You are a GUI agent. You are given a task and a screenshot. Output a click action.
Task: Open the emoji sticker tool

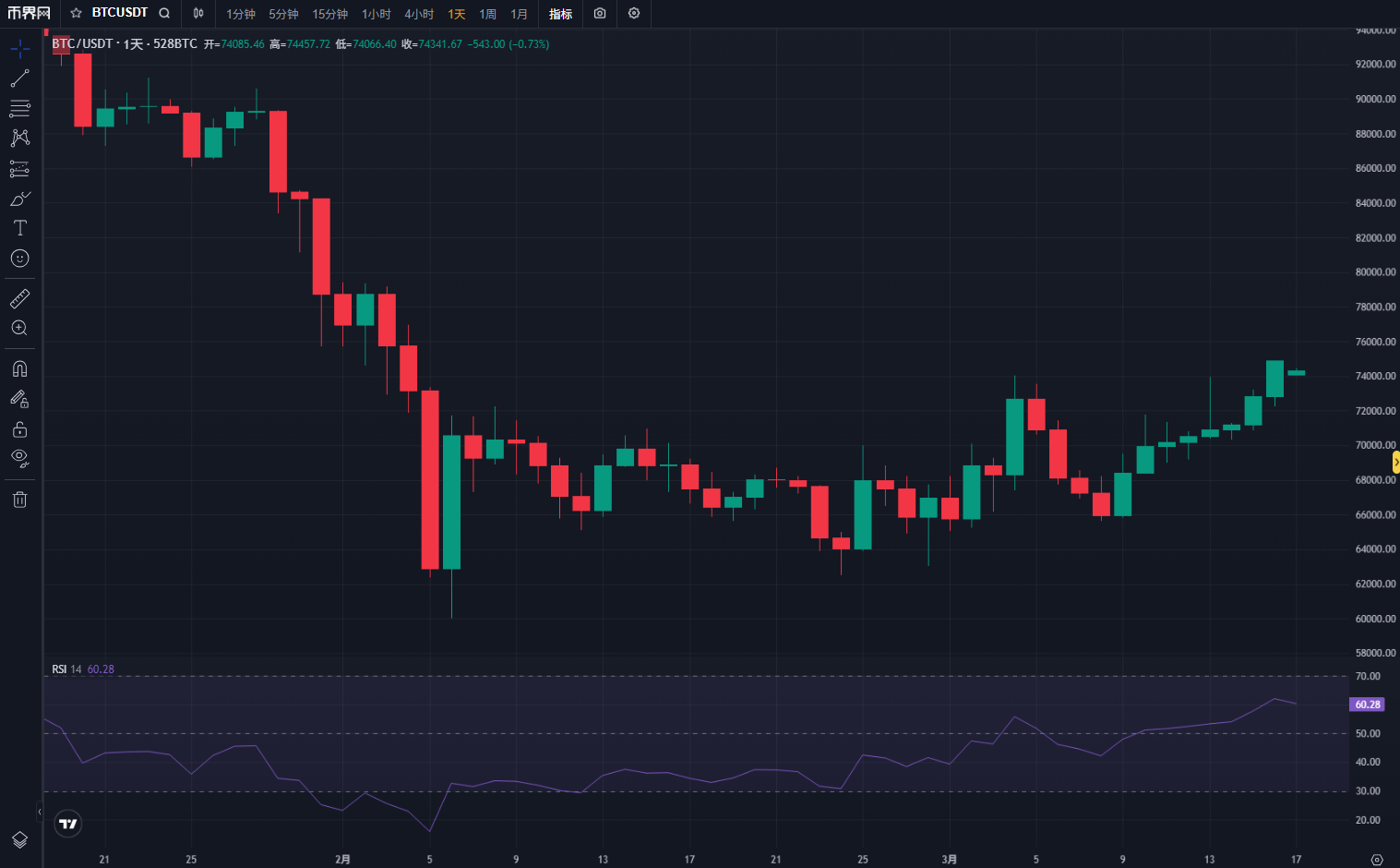point(19,259)
